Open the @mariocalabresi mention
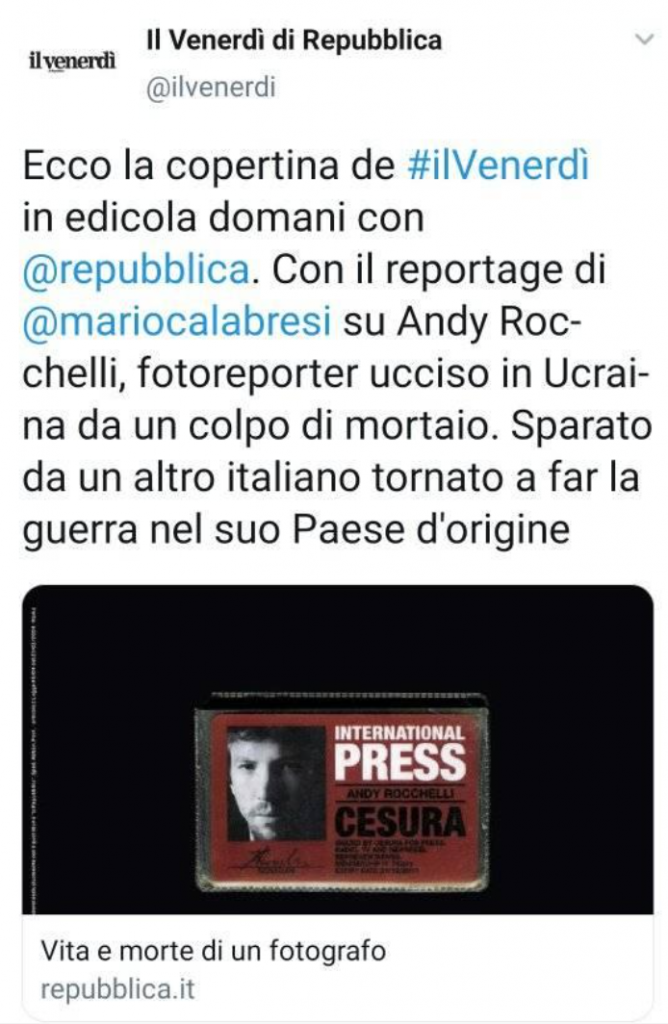Screen dimensions: 668x1024 pos(177,323)
